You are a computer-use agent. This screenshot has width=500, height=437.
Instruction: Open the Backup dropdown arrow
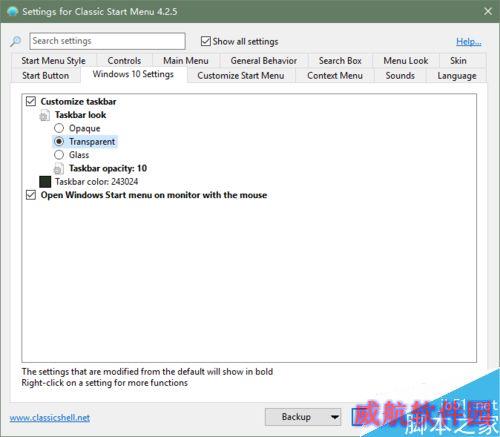[334, 417]
